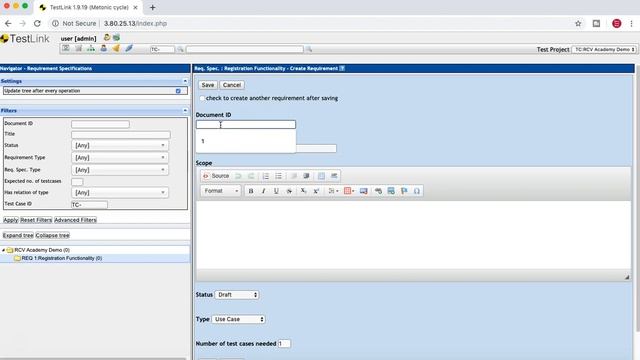
Task: Toggle strikethrough formatting in Scope editor
Action: [x=289, y=191]
